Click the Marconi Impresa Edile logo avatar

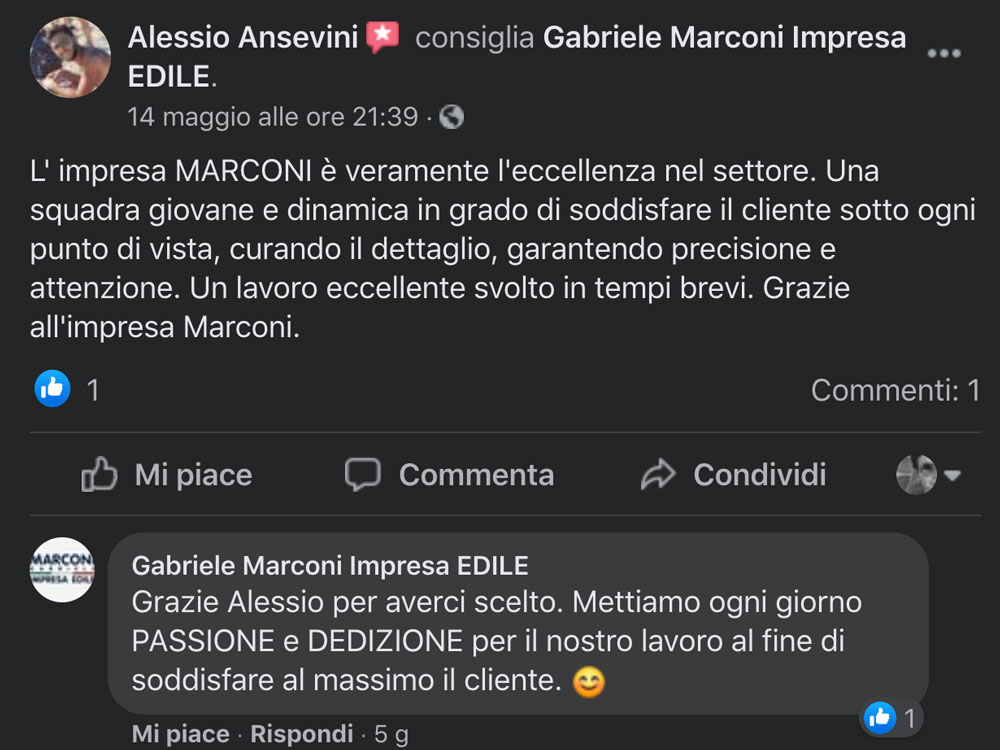click(x=63, y=569)
